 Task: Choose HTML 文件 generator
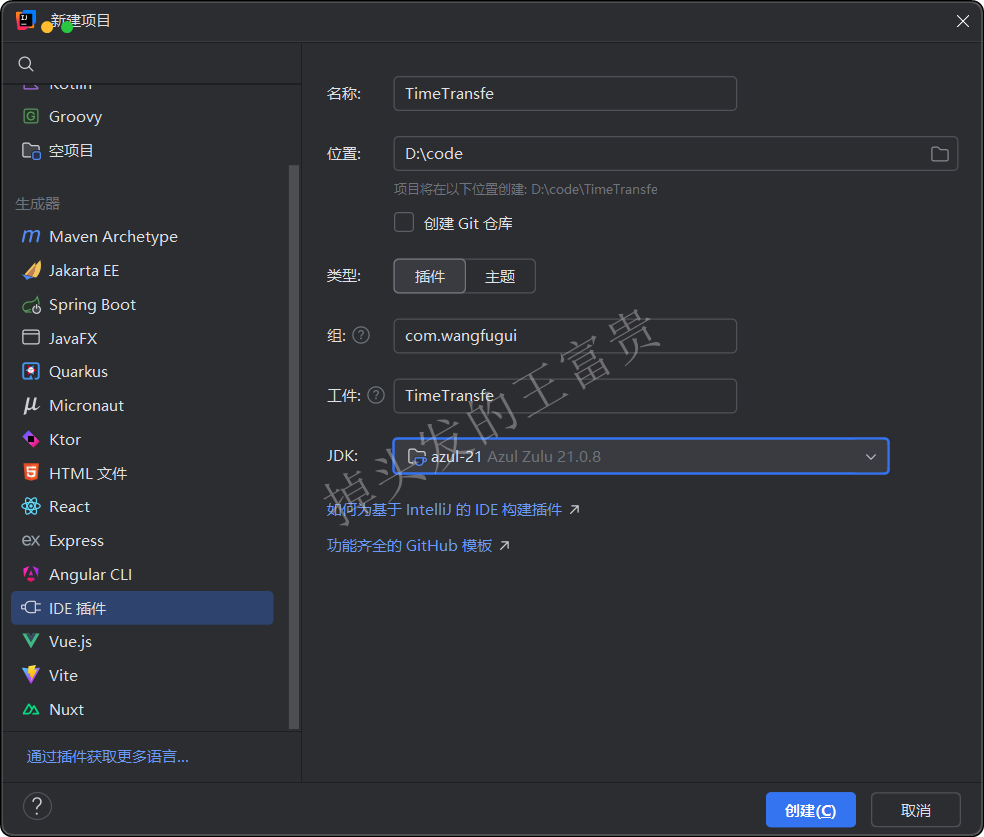(x=142, y=473)
